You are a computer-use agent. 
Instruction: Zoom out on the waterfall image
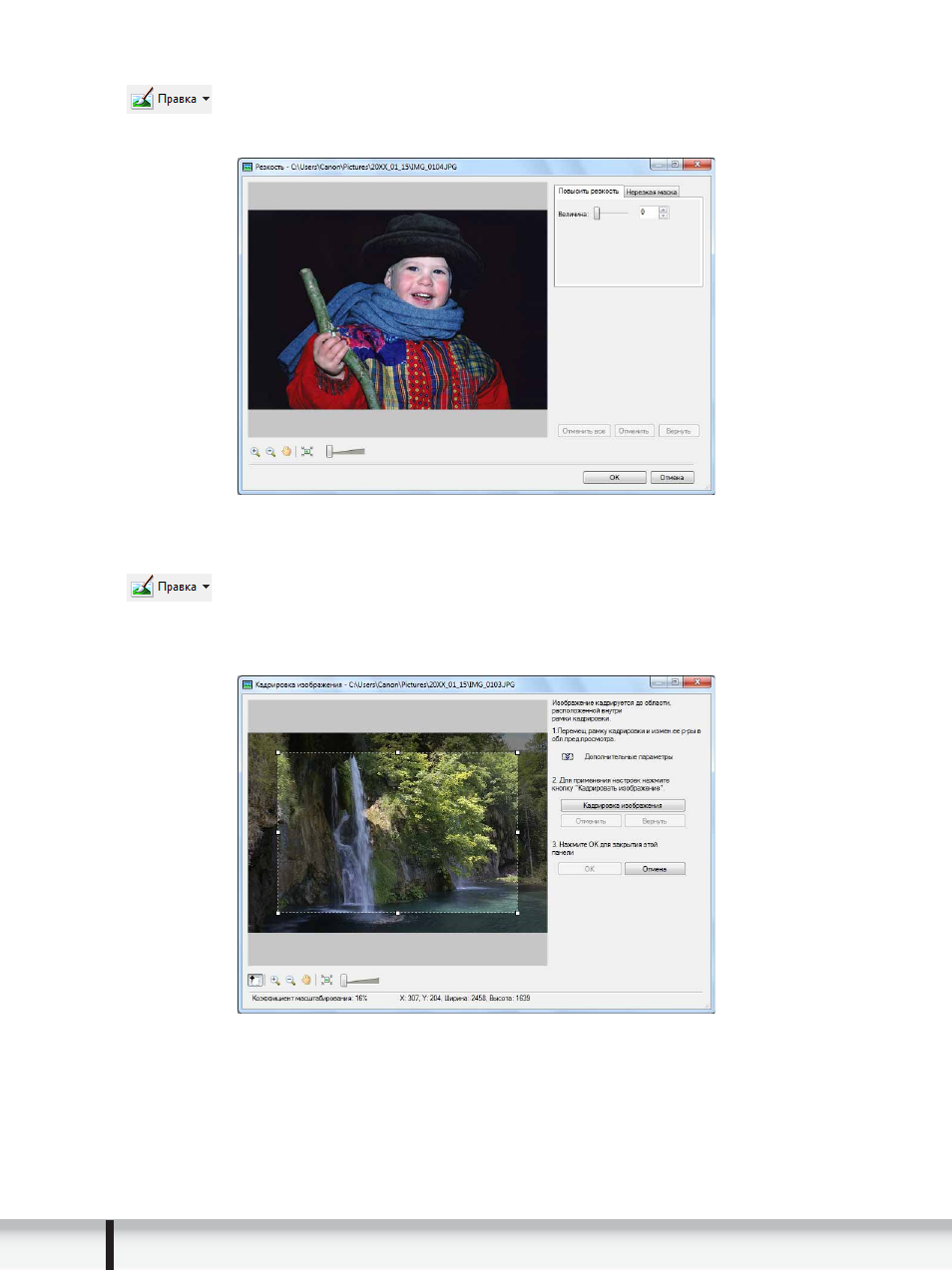tap(290, 981)
